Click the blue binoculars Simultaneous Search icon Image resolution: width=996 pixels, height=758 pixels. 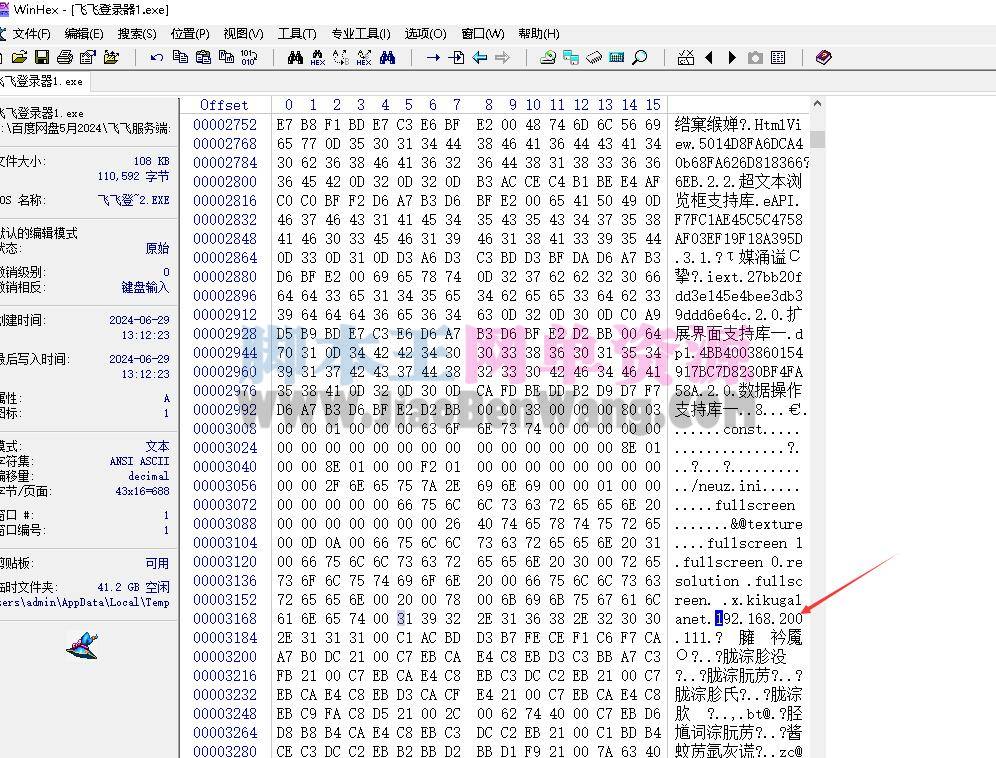point(387,58)
